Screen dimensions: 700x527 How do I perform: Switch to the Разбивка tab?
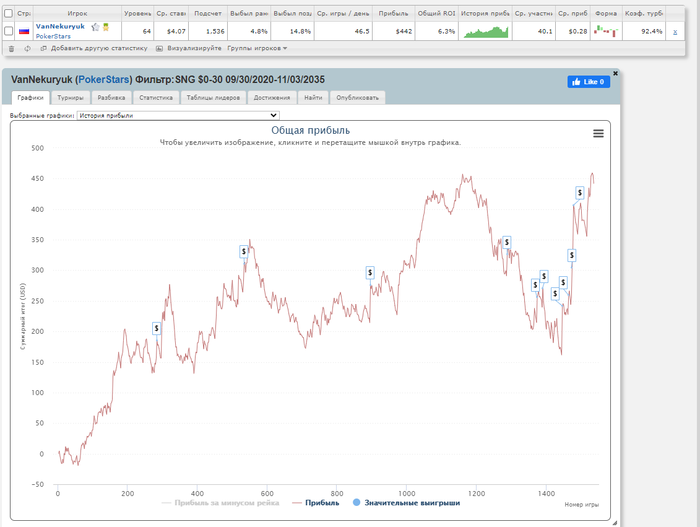click(x=111, y=98)
